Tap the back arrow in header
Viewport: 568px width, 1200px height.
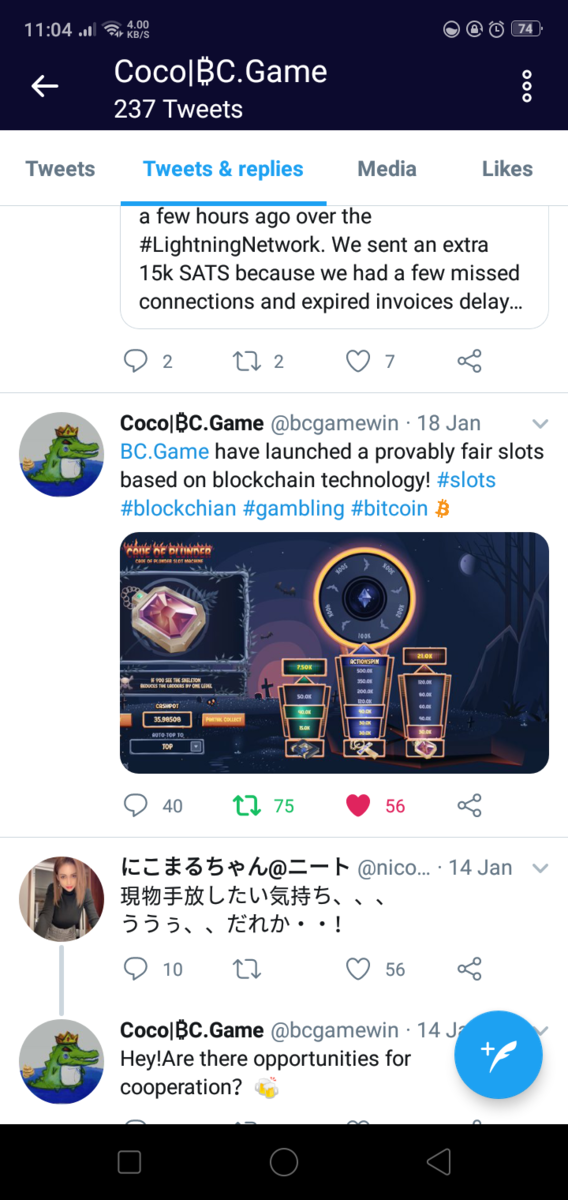tap(45, 86)
